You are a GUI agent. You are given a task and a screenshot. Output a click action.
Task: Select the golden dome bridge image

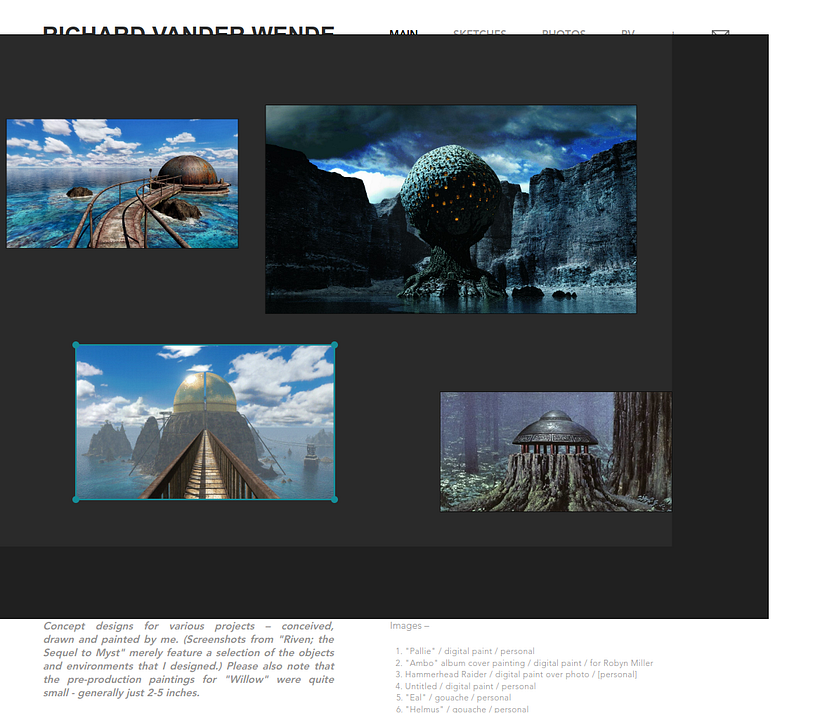click(x=205, y=422)
